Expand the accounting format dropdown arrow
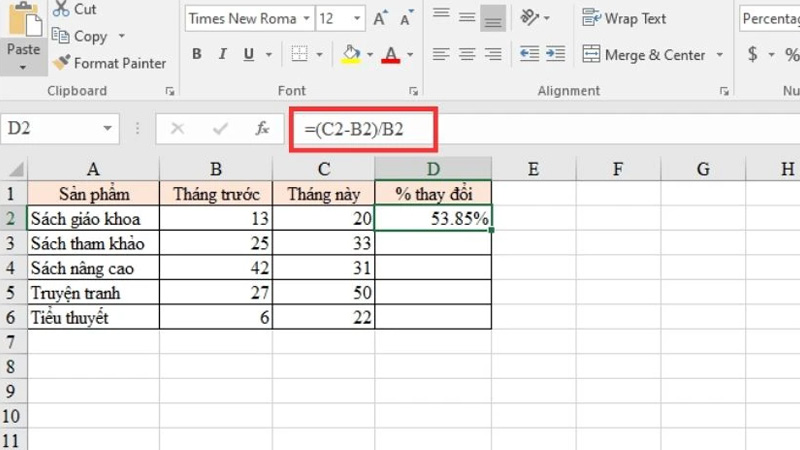 point(771,55)
